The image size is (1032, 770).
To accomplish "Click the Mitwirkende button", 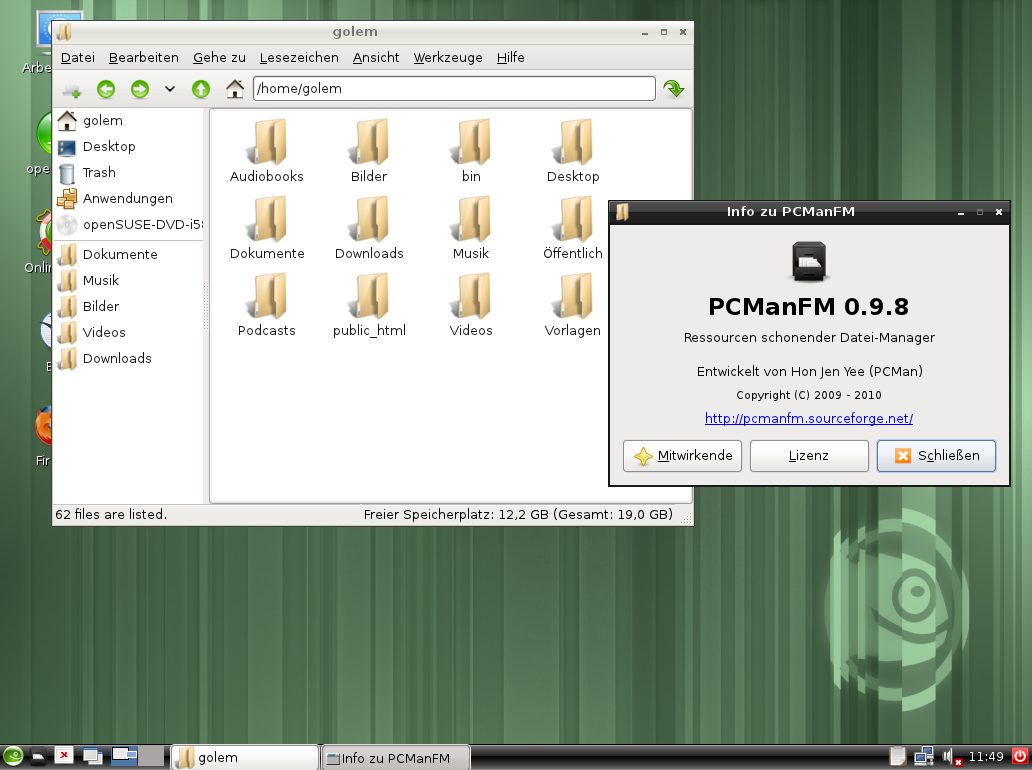I will 682,456.
